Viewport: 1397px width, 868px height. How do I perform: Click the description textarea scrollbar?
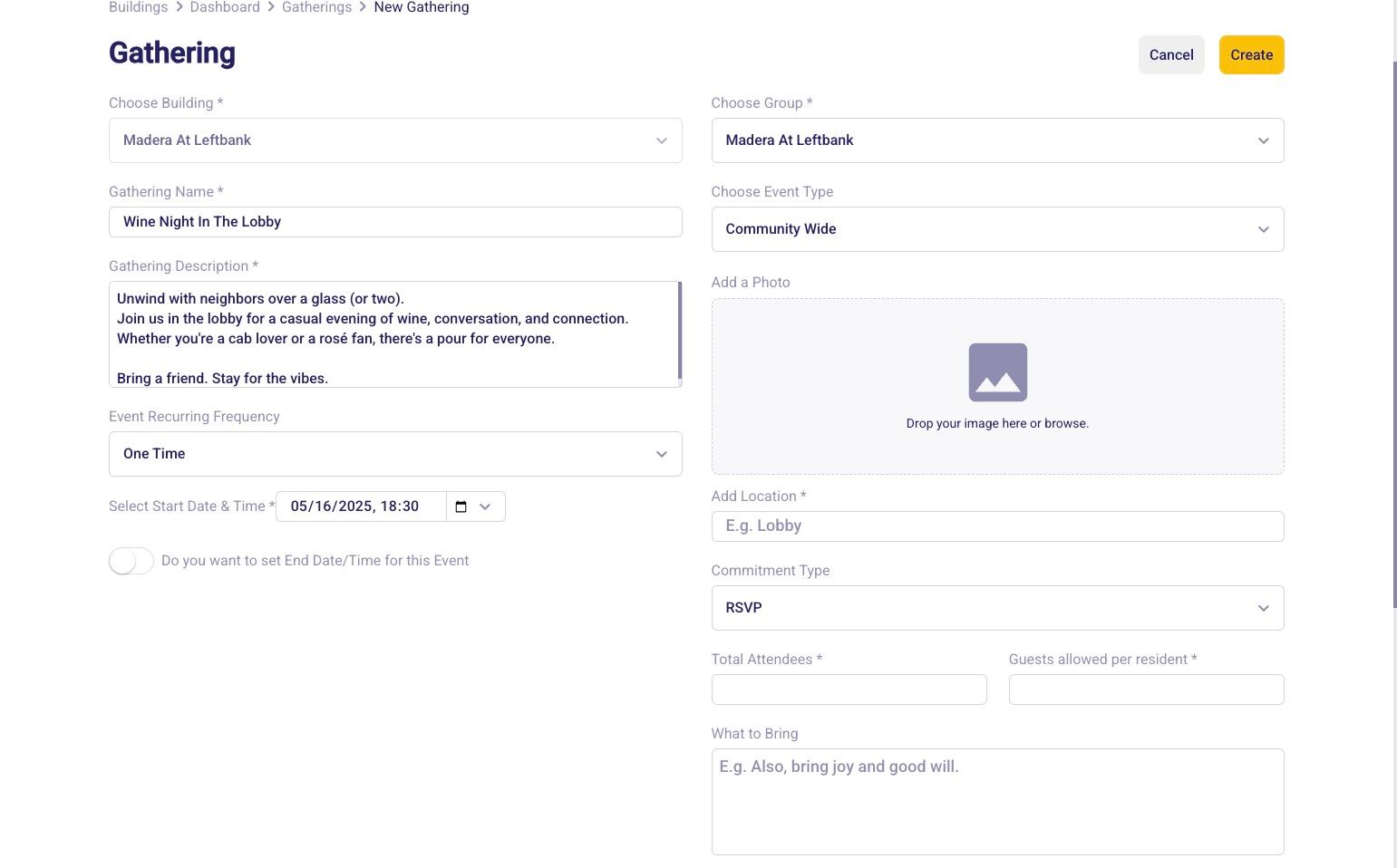pos(679,332)
